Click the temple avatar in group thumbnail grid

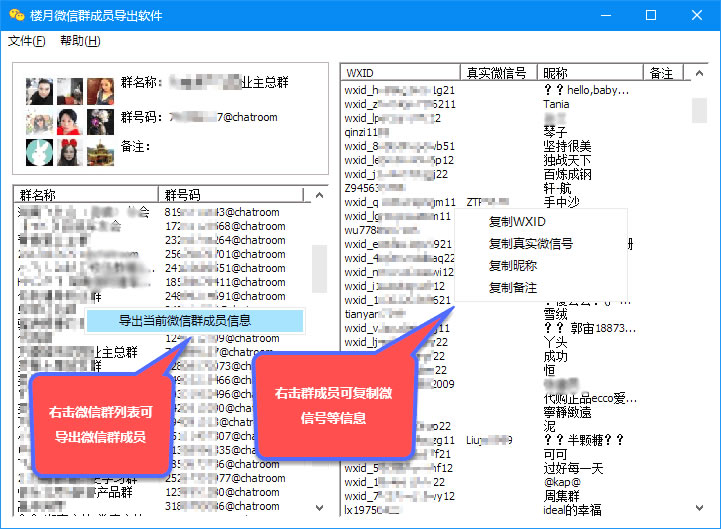tap(100, 152)
